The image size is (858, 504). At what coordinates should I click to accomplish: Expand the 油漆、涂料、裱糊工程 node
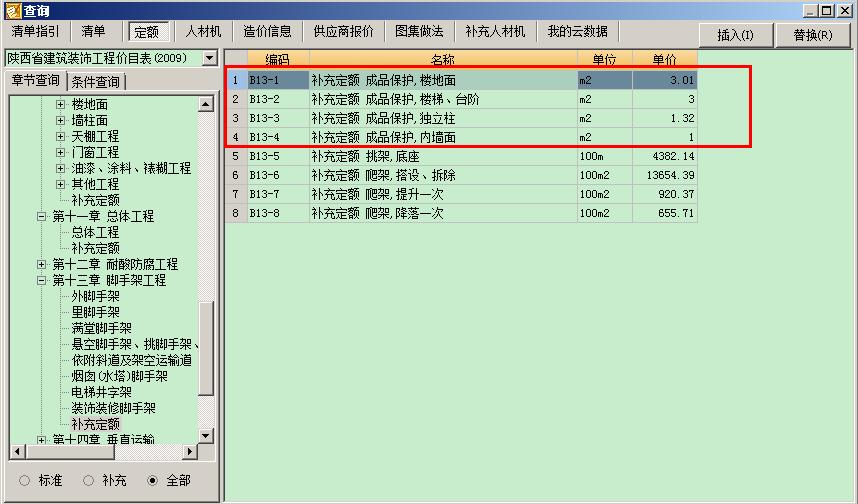(x=60, y=168)
